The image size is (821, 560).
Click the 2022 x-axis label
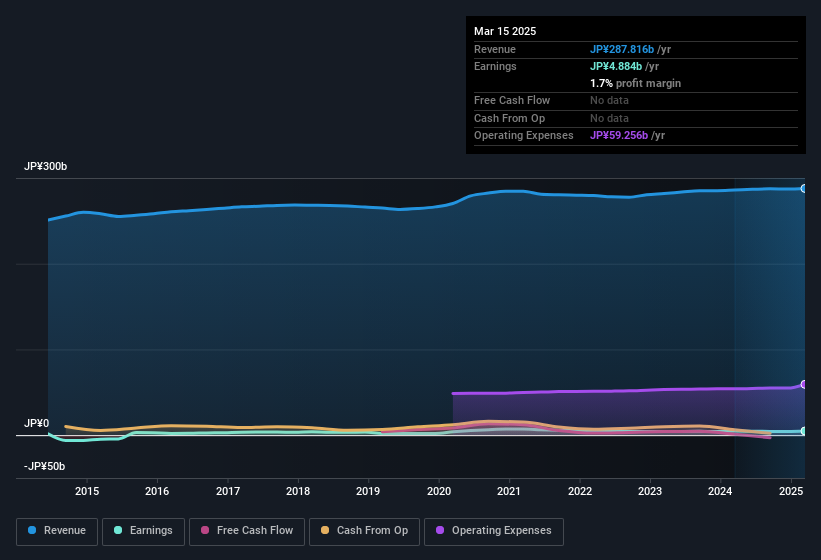coord(580,491)
